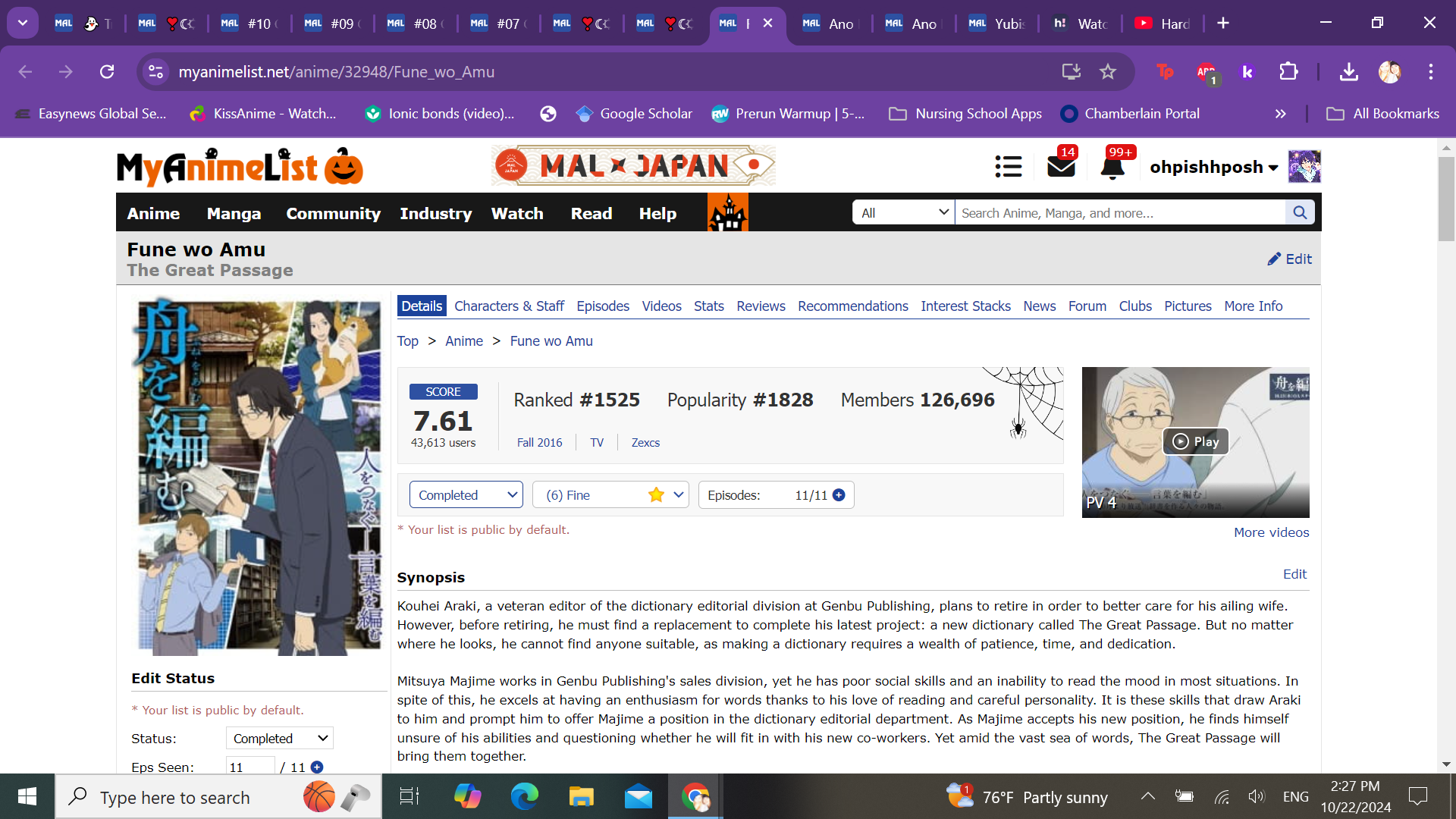Expand ohpishhposh user menu

pos(1213,167)
